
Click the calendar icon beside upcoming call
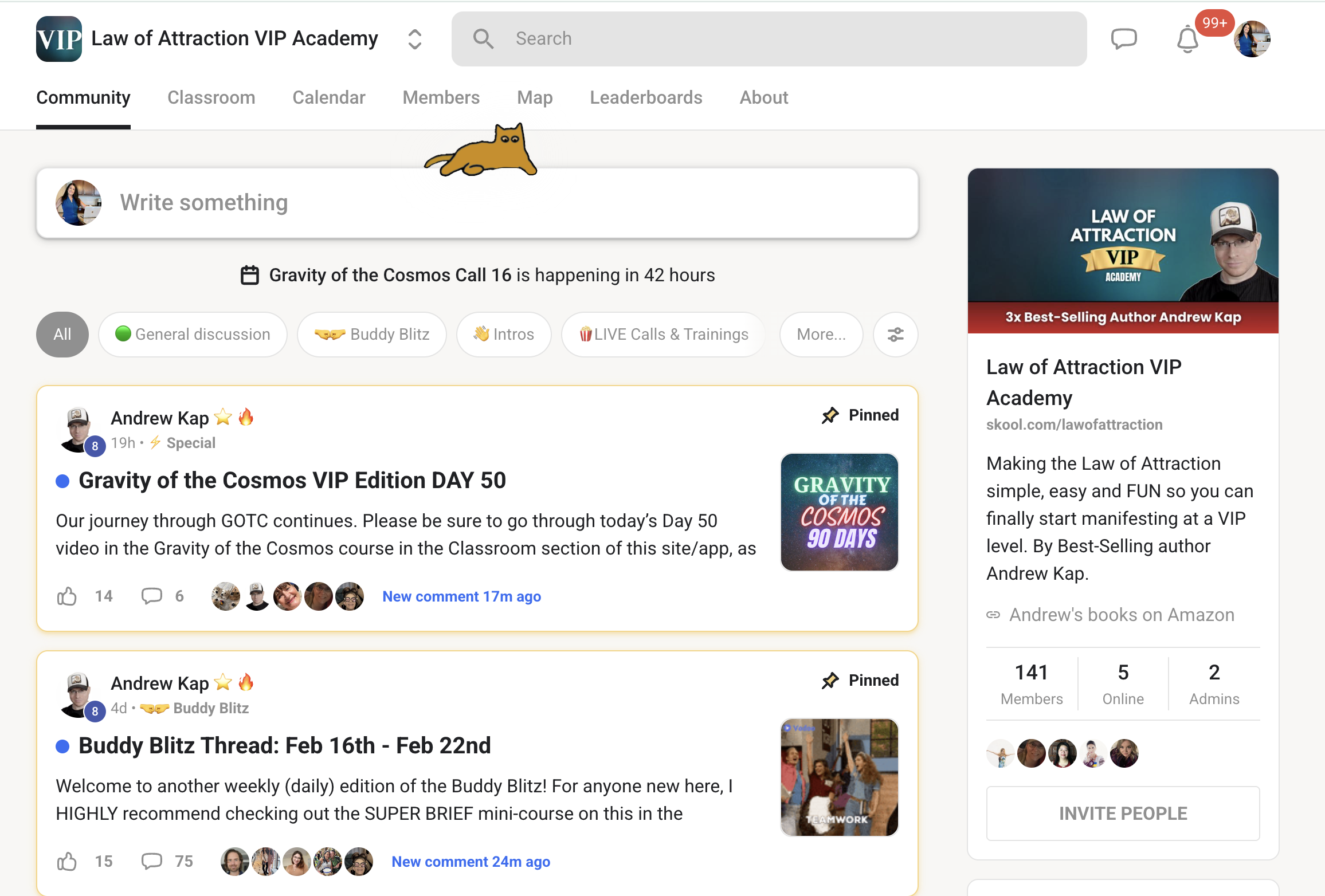pyautogui.click(x=250, y=275)
